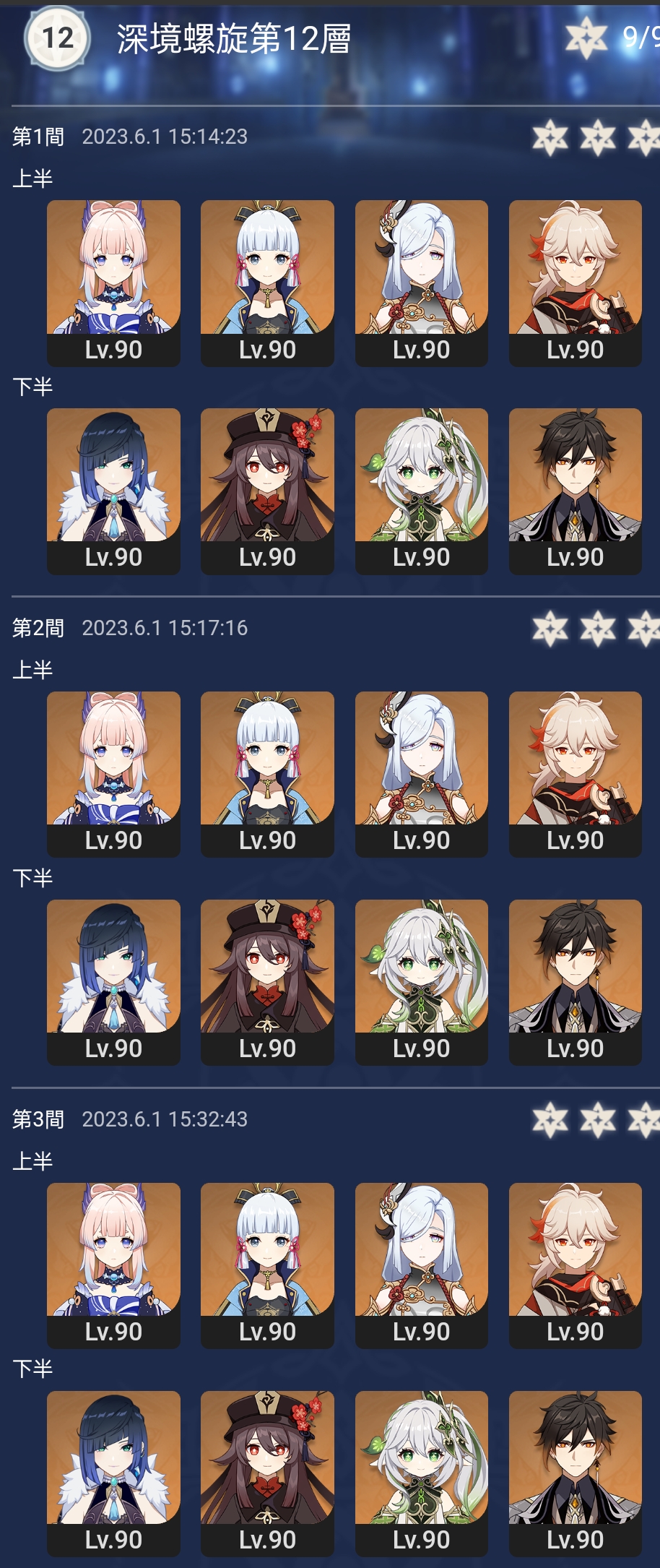Click first star of Chamber 3 (第3間)
The width and height of the screenshot is (660, 1568).
point(550,1120)
